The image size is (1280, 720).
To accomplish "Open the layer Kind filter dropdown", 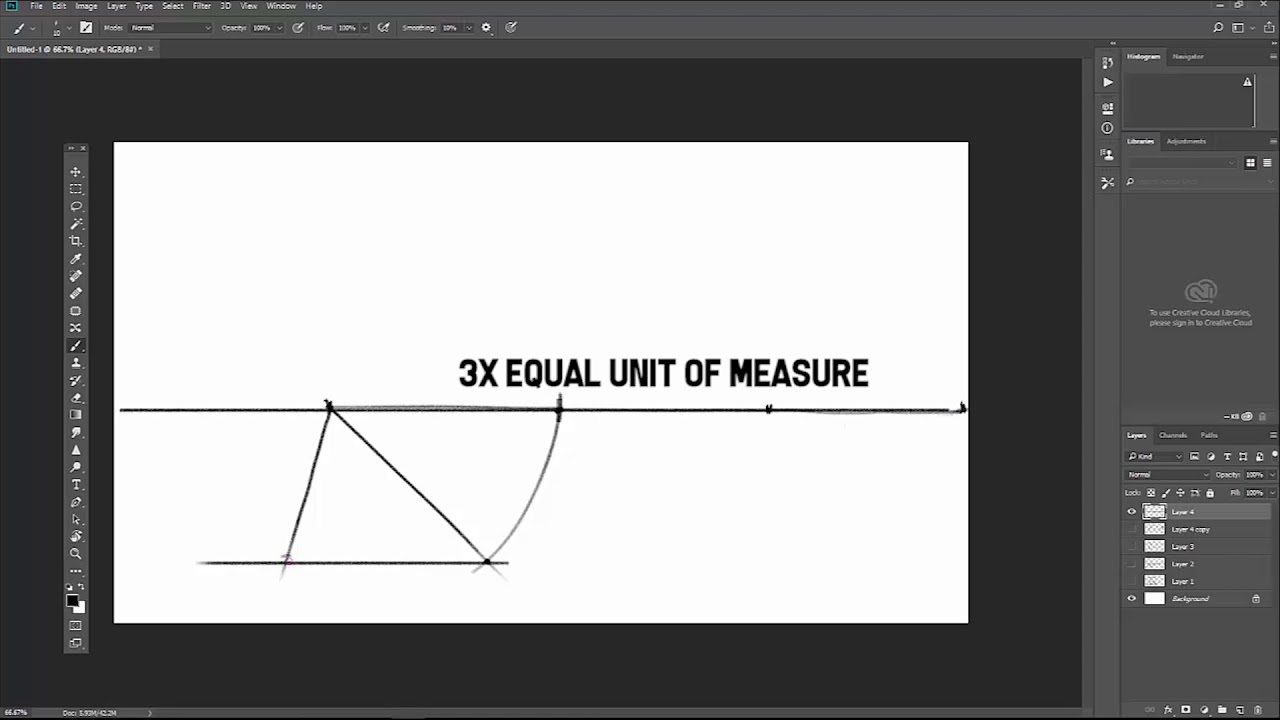I will tap(1156, 456).
